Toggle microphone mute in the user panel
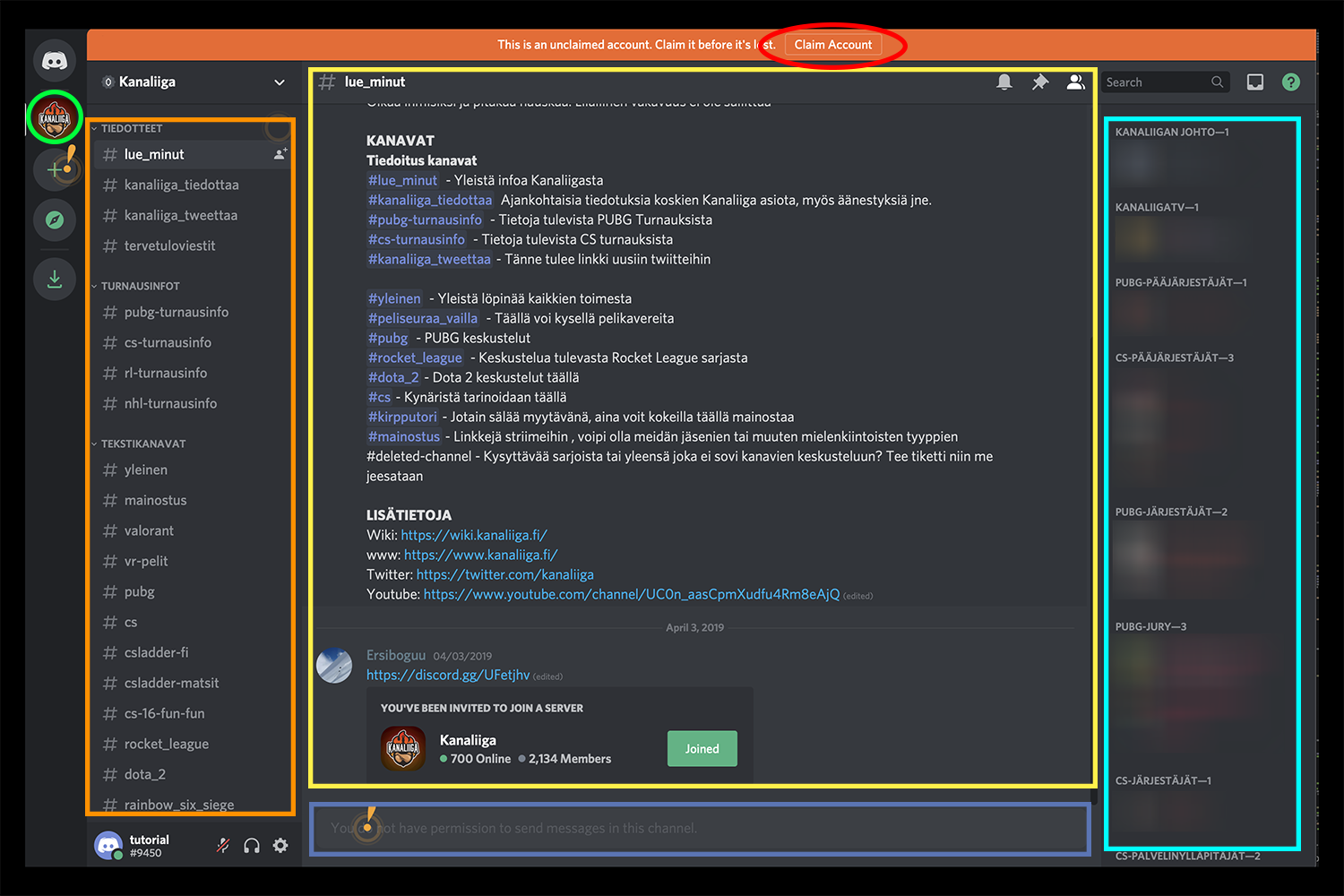1344x896 pixels. click(223, 846)
